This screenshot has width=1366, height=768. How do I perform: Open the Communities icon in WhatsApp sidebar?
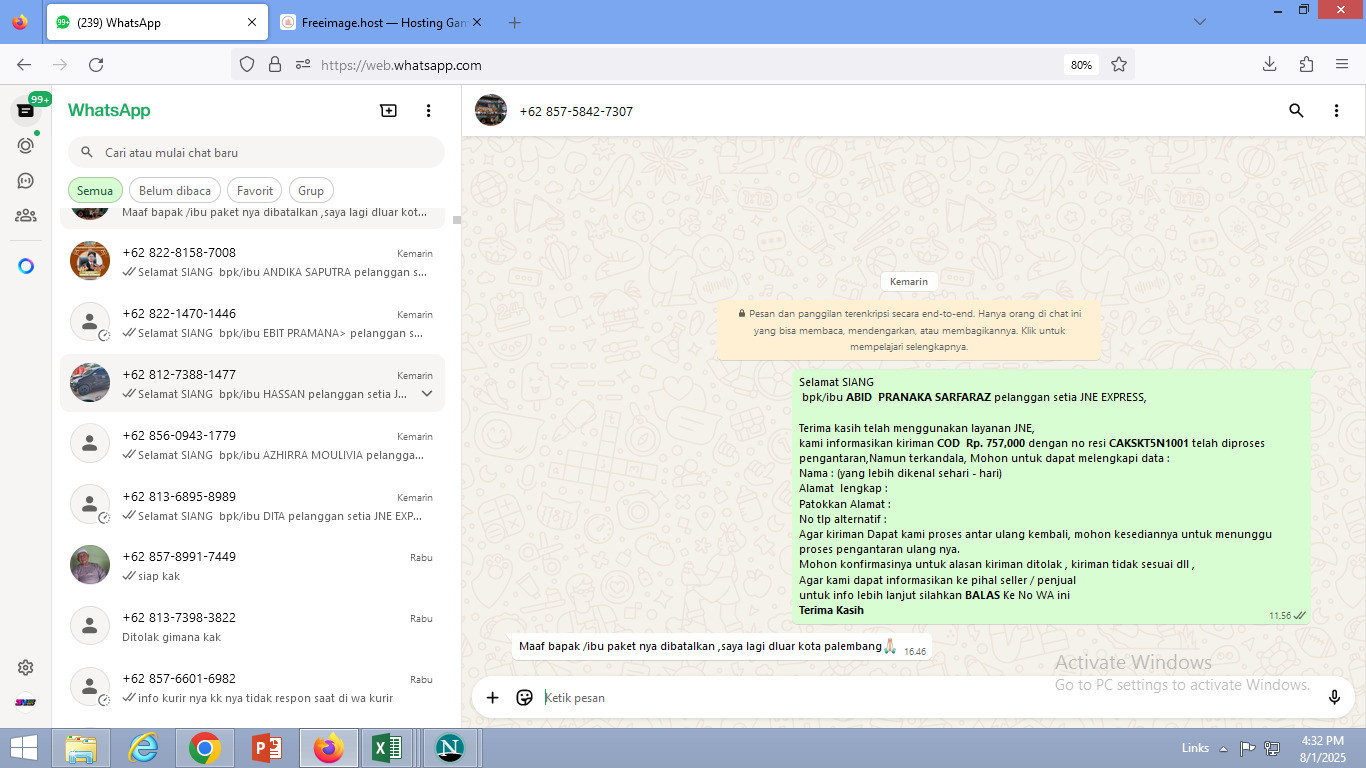26,215
